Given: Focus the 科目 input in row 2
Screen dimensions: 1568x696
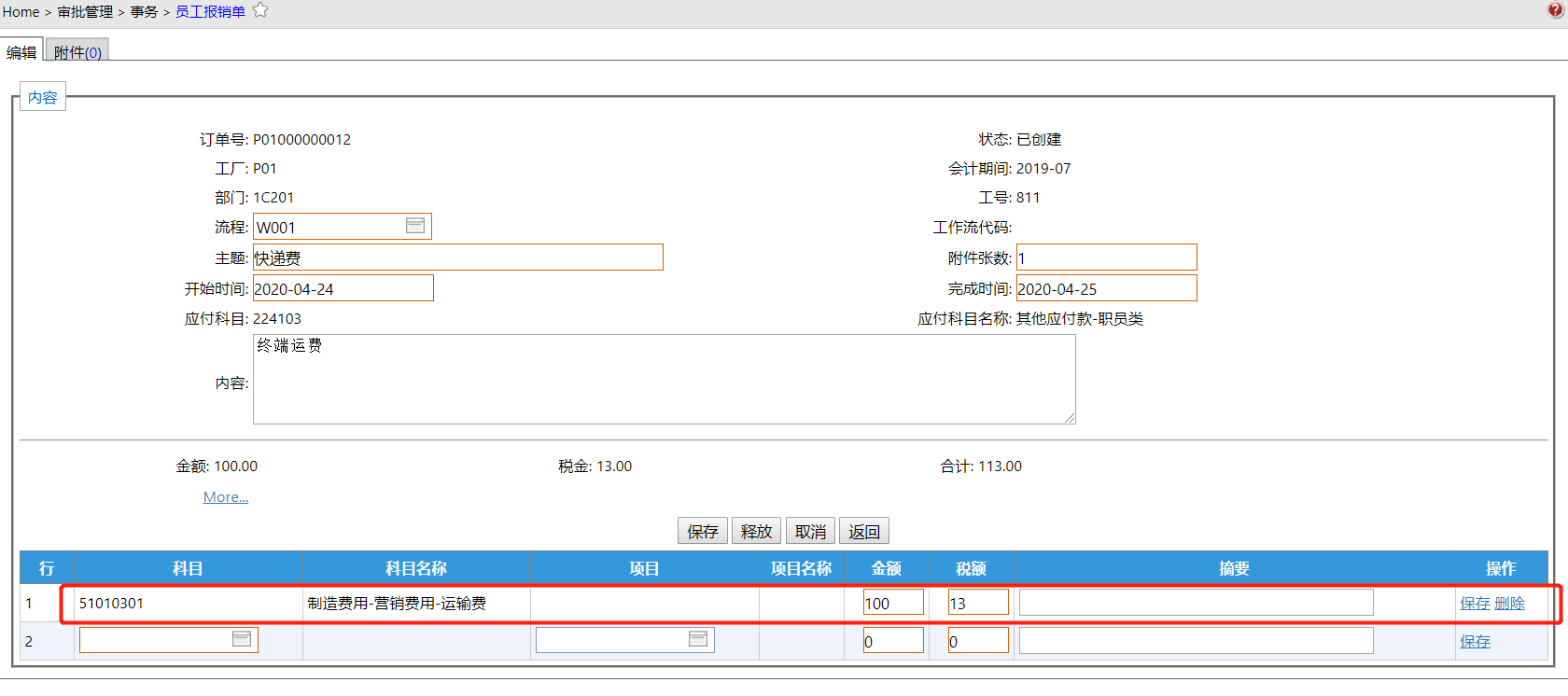Looking at the screenshot, I should click(x=169, y=640).
